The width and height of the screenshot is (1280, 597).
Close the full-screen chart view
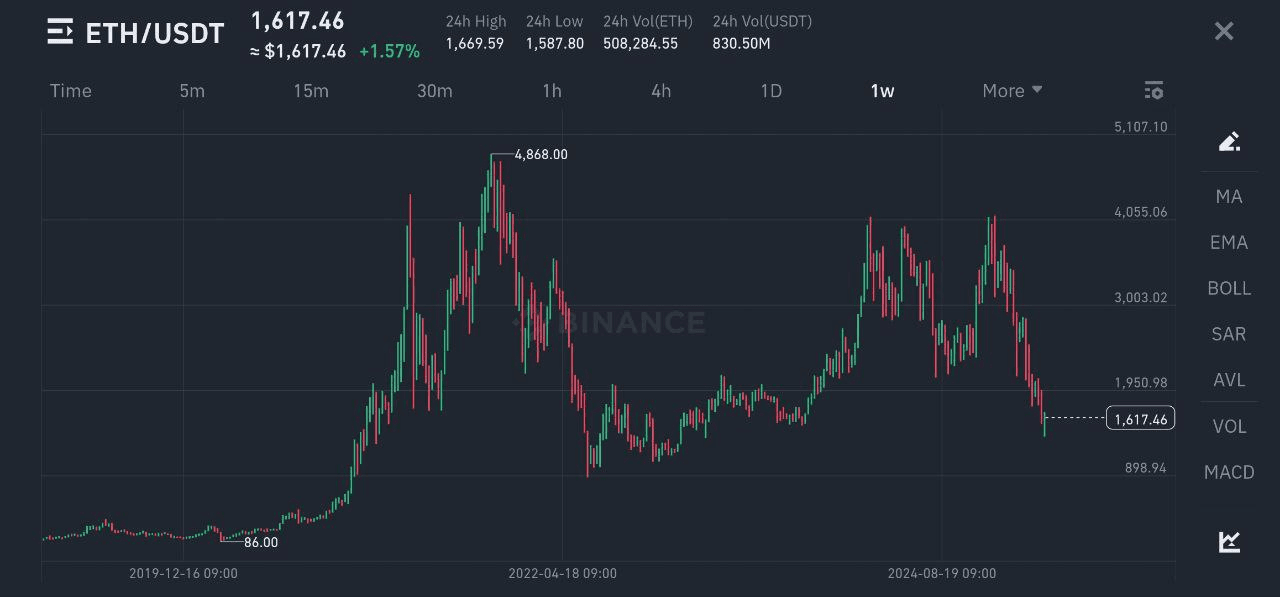[1224, 31]
